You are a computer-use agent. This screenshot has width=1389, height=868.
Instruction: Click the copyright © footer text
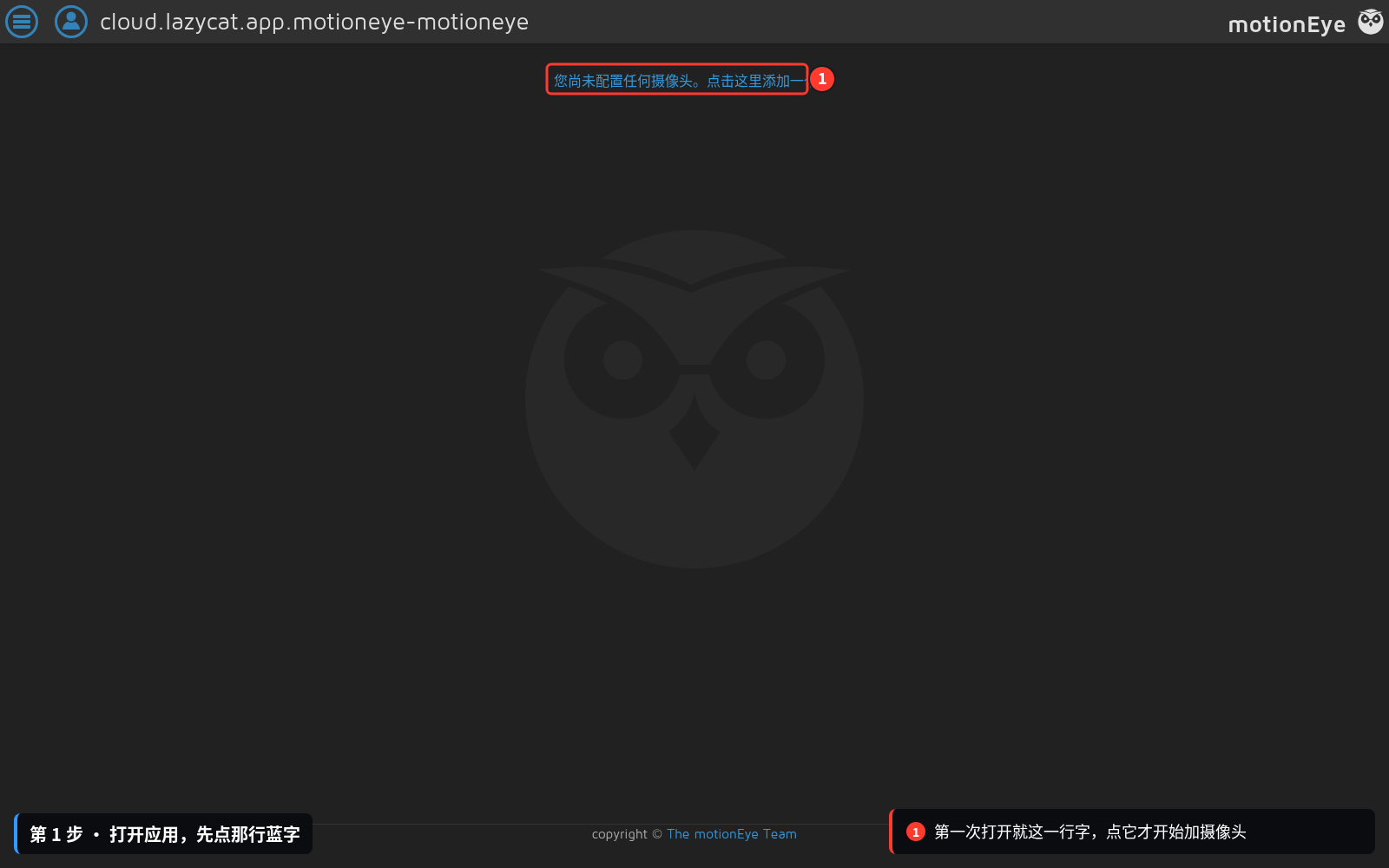point(627,834)
